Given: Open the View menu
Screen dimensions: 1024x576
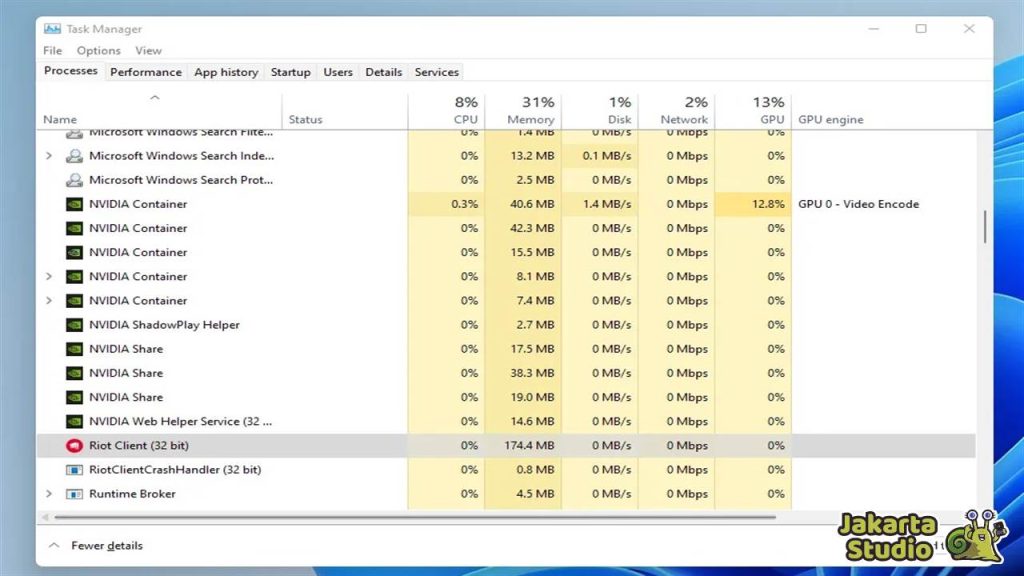Looking at the screenshot, I should pyautogui.click(x=148, y=50).
